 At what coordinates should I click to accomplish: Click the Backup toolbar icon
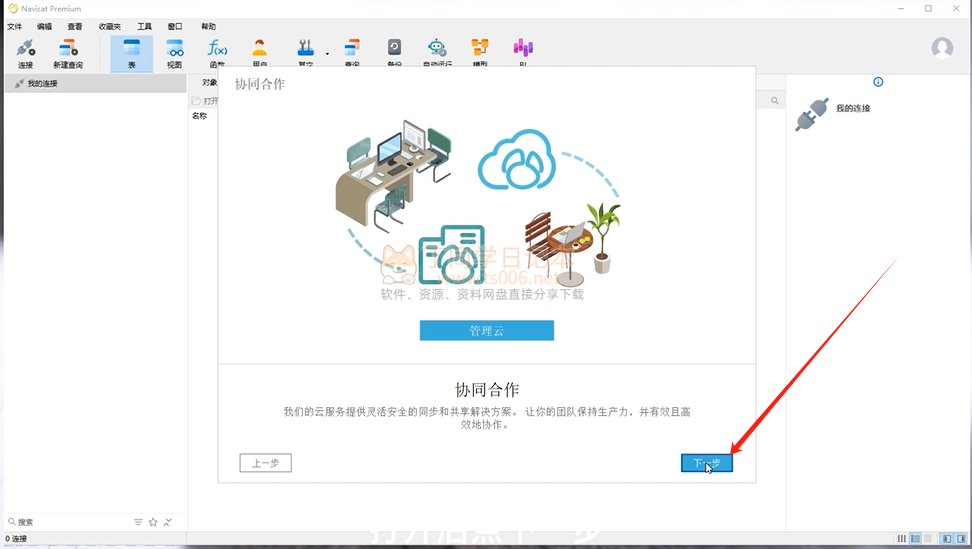point(394,50)
